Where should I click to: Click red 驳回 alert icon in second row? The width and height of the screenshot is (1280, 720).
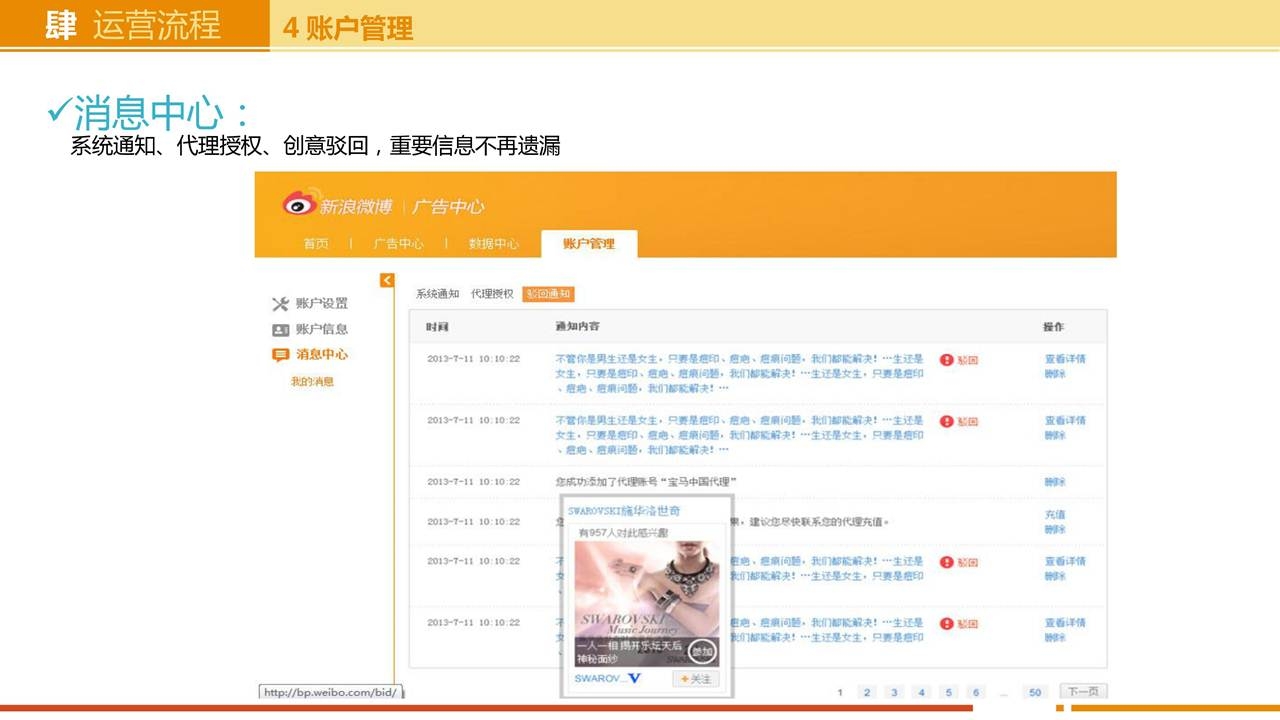pyautogui.click(x=946, y=422)
